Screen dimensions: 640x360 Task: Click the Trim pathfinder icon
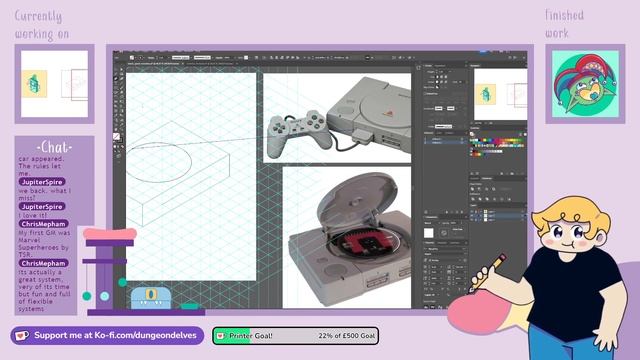(480, 199)
